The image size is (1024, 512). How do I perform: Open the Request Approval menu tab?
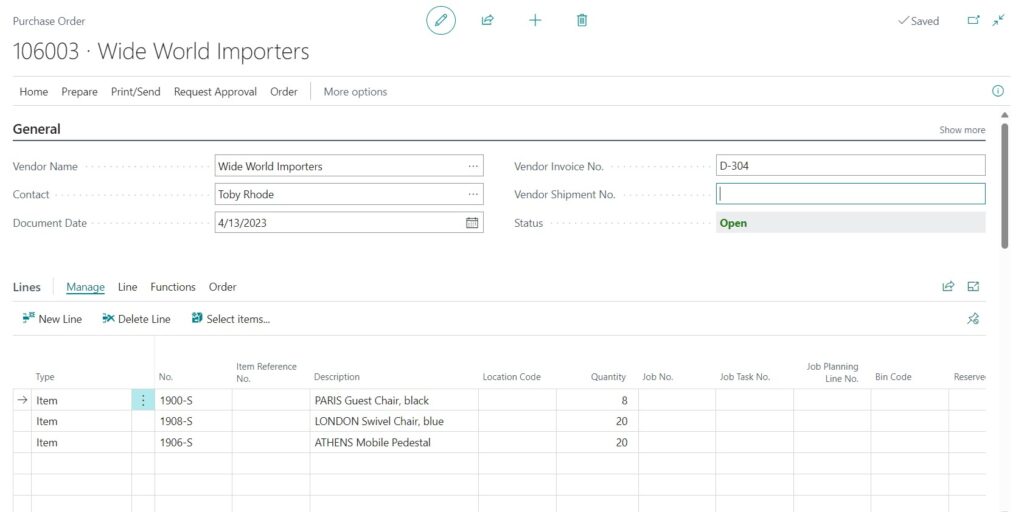click(x=216, y=91)
